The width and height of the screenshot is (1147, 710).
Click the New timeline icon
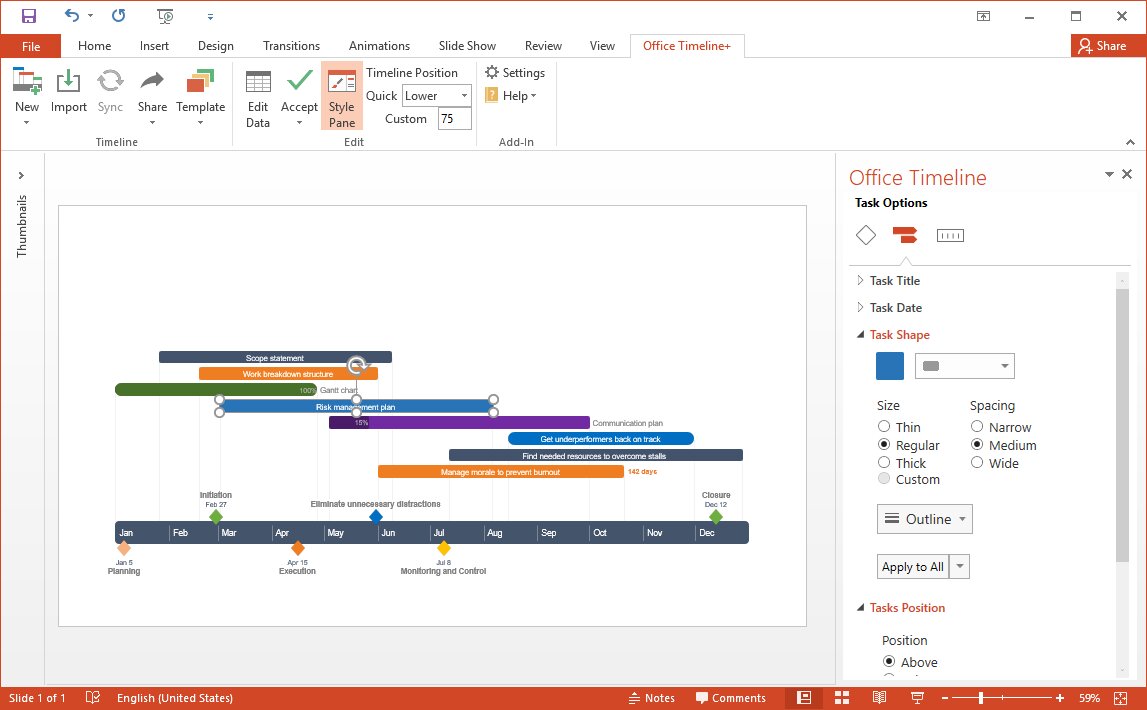pos(27,83)
